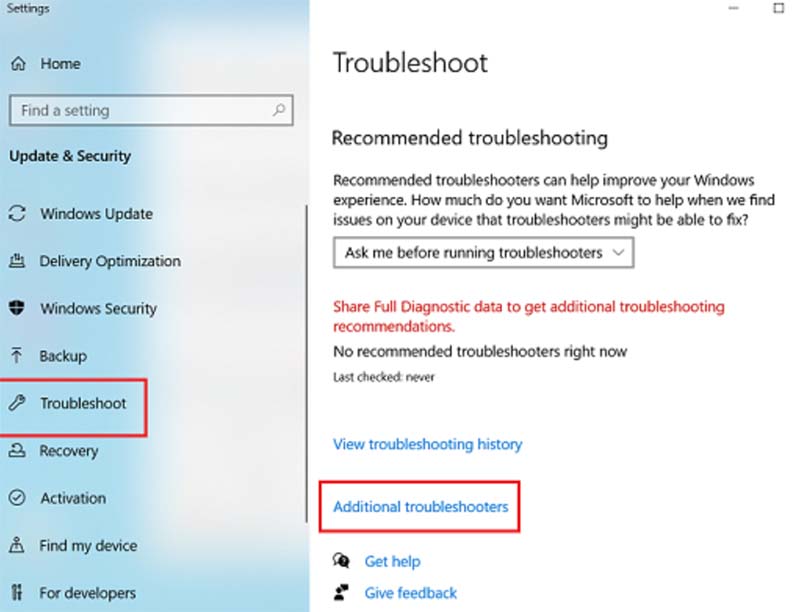The height and width of the screenshot is (612, 800).
Task: Open Windows Security via its shield icon
Action: point(16,309)
